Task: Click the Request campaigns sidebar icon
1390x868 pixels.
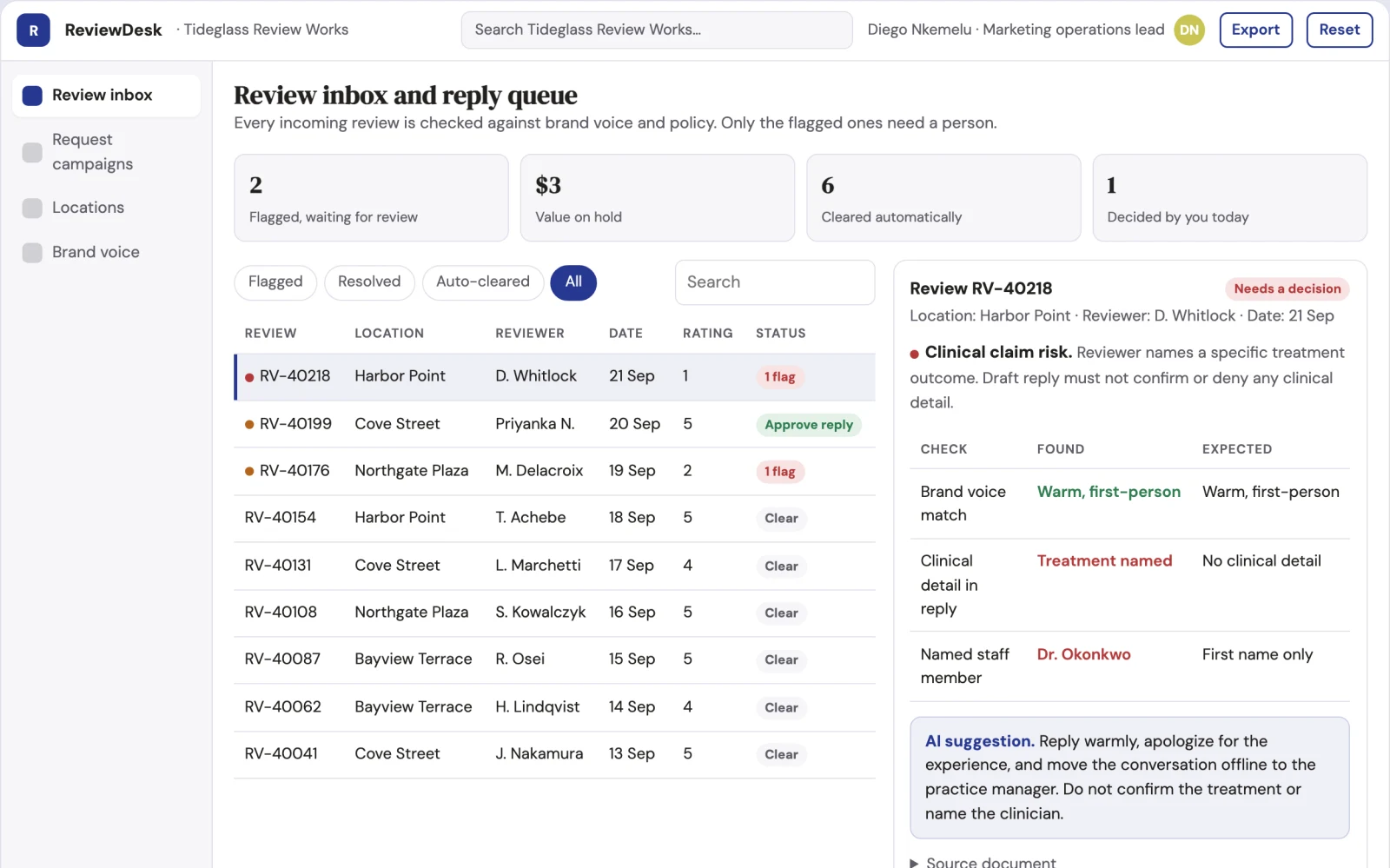Action: click(x=32, y=152)
